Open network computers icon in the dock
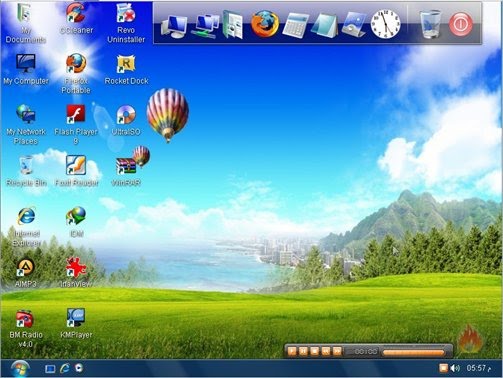Image resolution: width=503 pixels, height=378 pixels. point(205,25)
